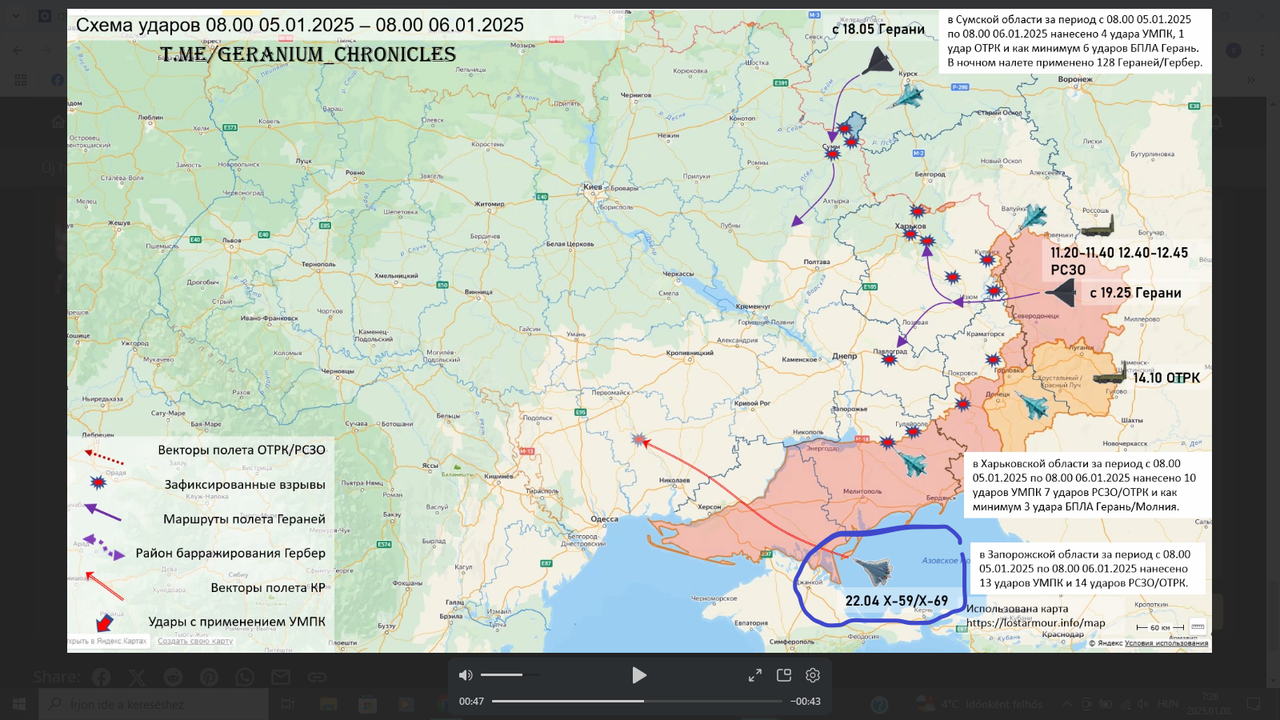Click the Харьковская область info box
Screen dimensions: 1280x720
(x=1084, y=485)
